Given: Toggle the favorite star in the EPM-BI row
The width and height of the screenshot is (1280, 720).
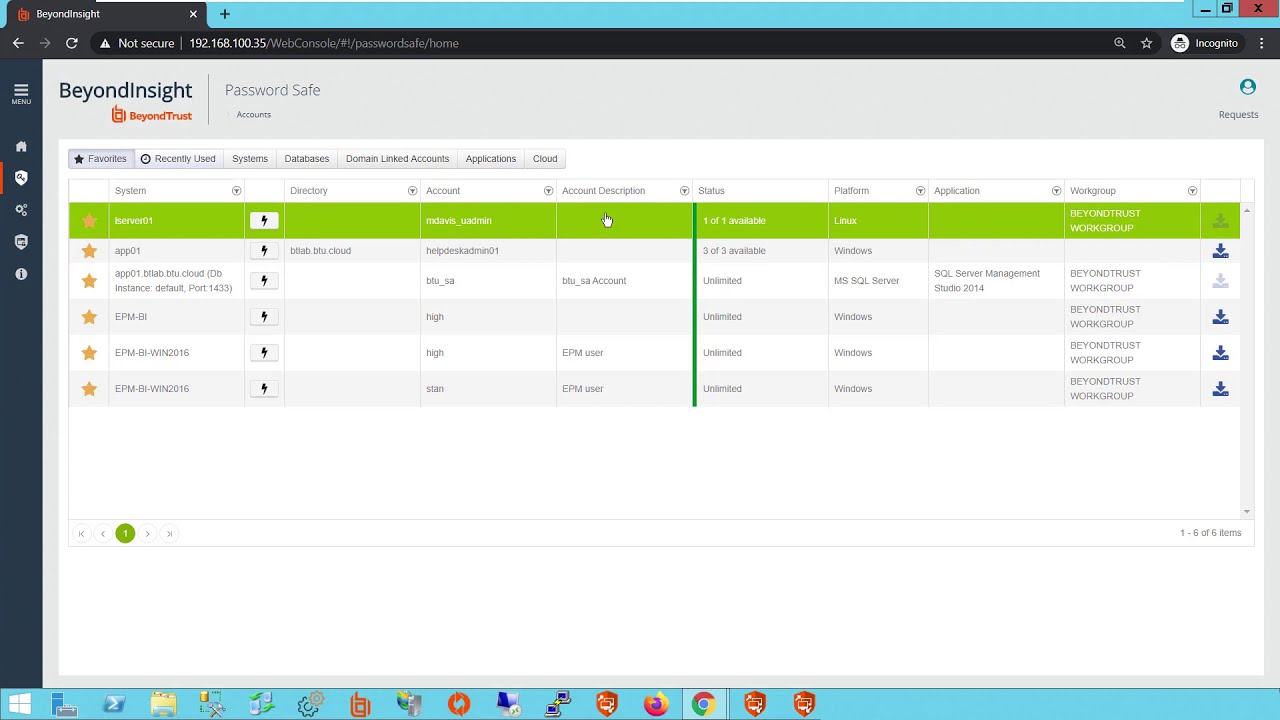Looking at the screenshot, I should click(89, 317).
